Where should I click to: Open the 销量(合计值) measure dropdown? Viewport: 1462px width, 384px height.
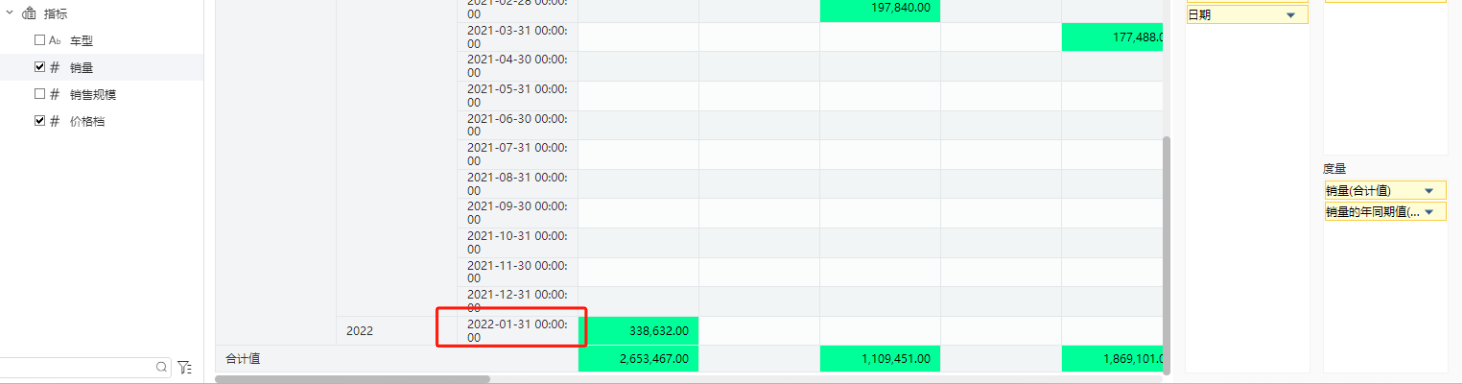[x=1428, y=190]
